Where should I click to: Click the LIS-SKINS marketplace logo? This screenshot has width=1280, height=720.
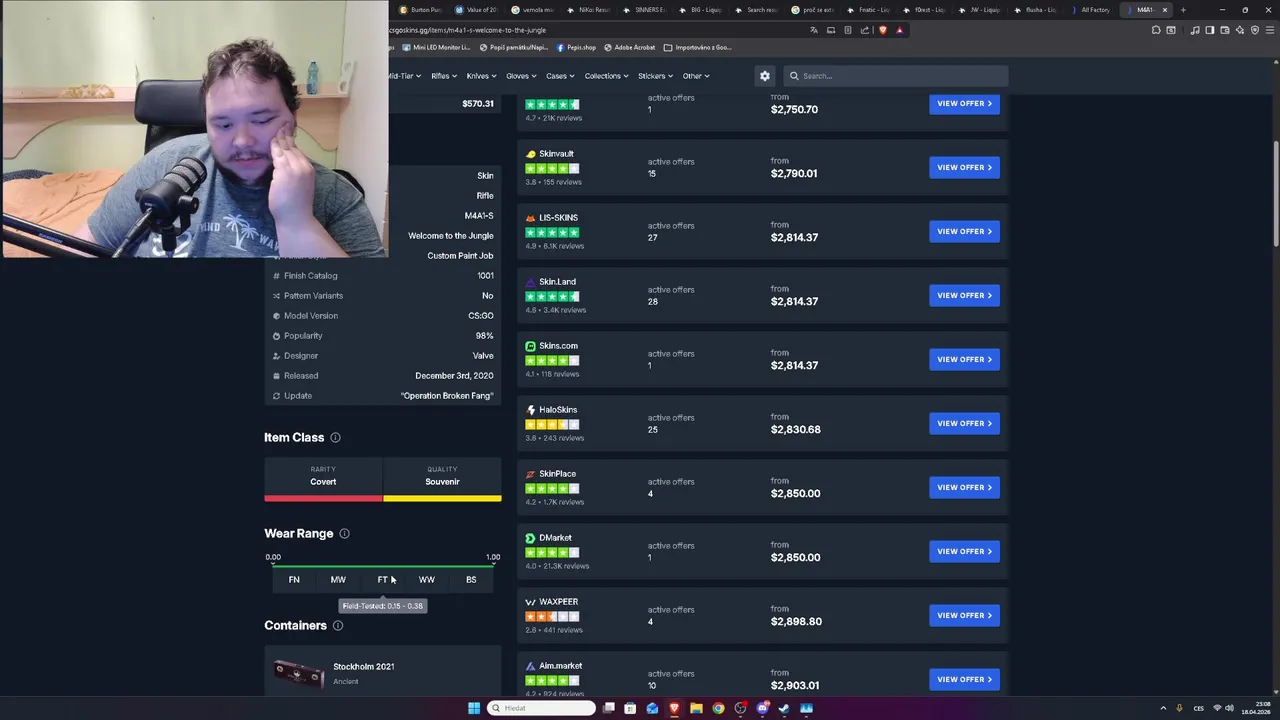[530, 218]
